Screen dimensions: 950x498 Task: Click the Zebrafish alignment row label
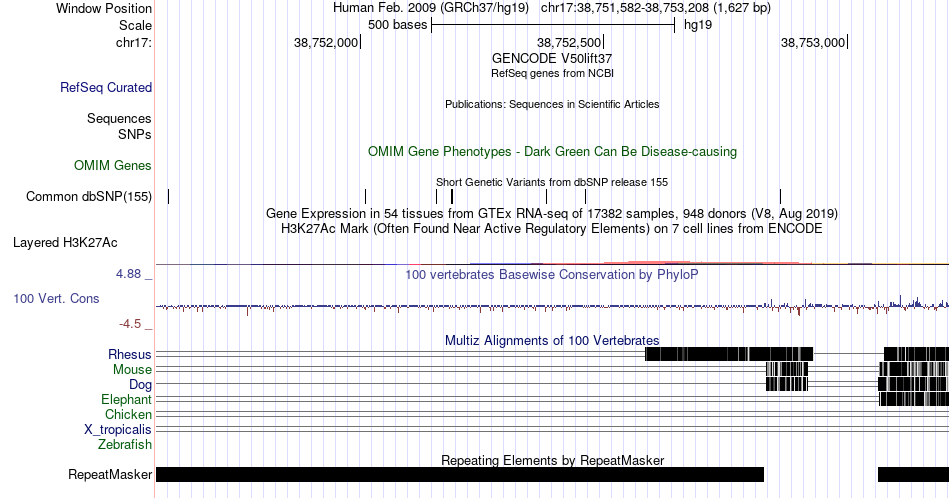[125, 444]
